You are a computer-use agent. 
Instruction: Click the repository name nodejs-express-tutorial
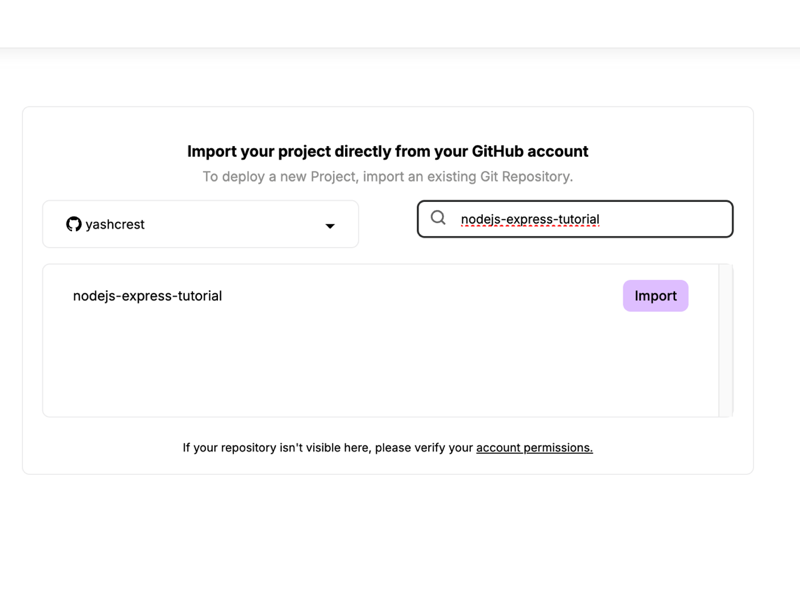tap(147, 296)
